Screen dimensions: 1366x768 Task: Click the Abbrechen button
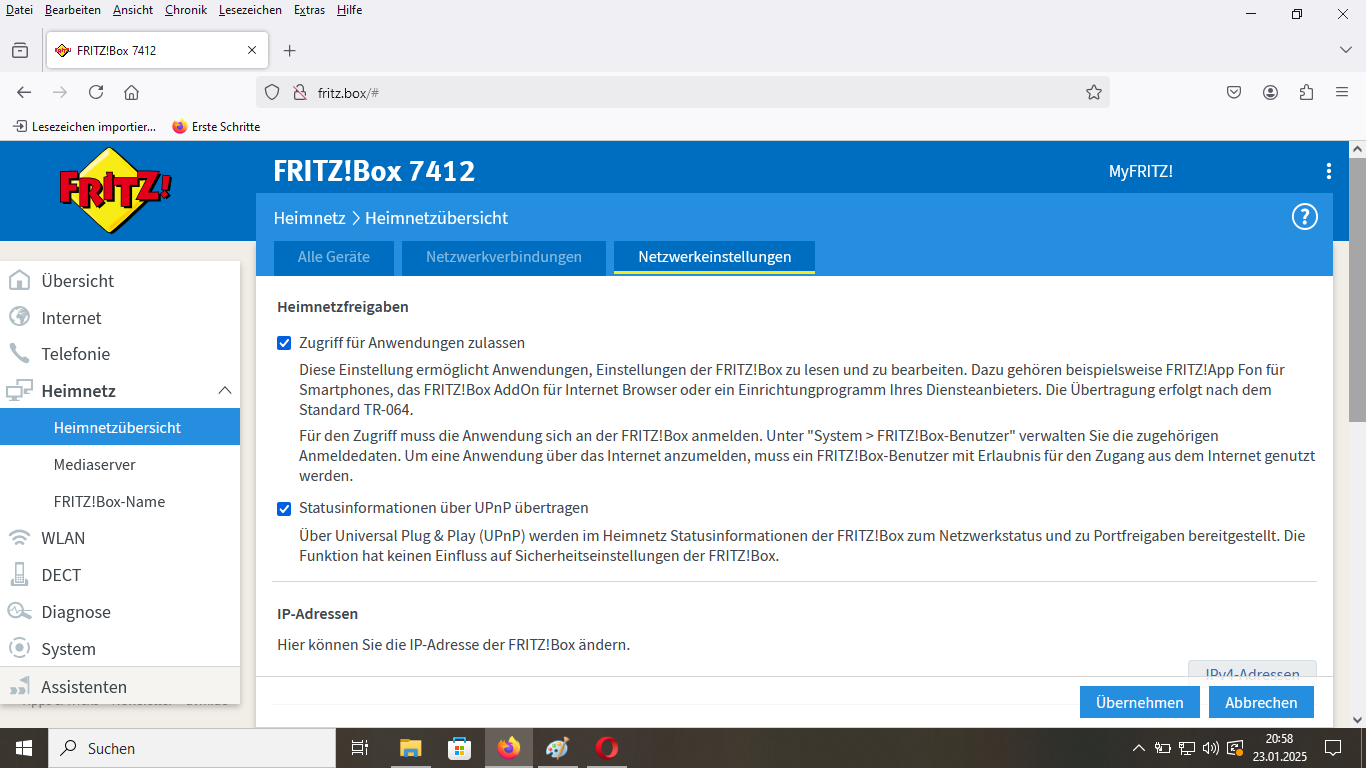point(1261,702)
